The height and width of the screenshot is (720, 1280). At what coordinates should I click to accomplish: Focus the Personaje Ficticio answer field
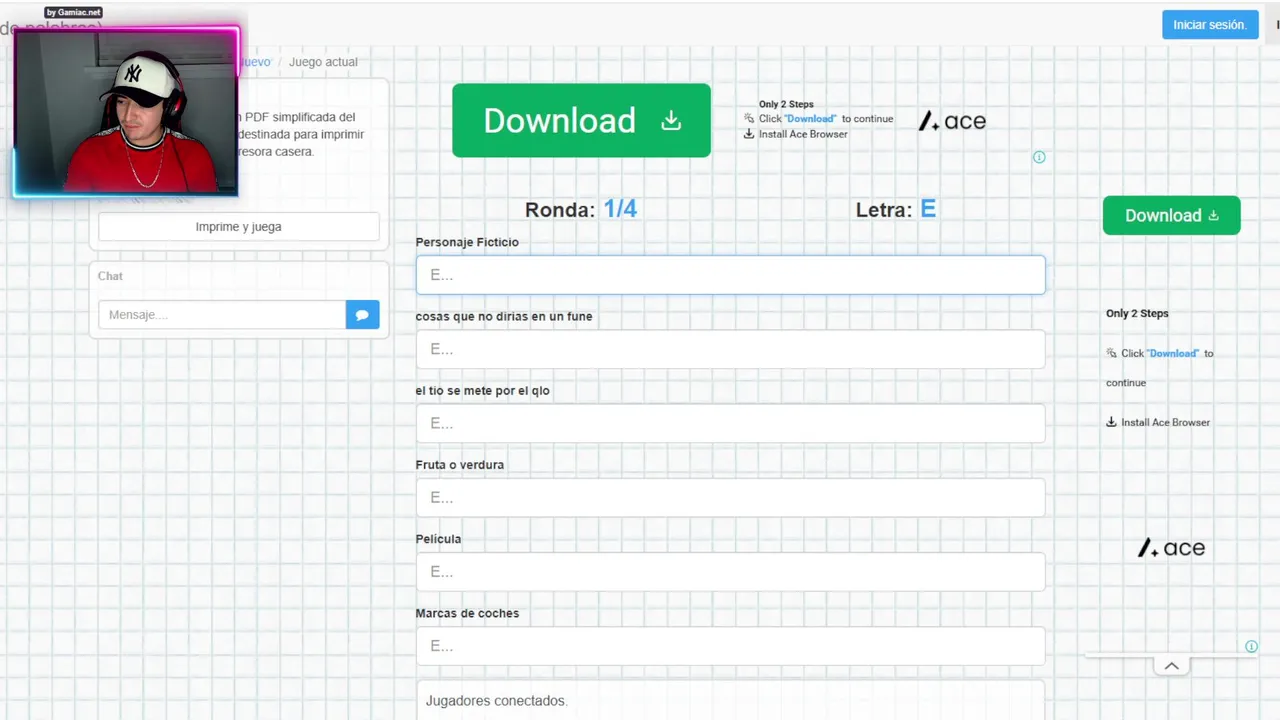[730, 275]
